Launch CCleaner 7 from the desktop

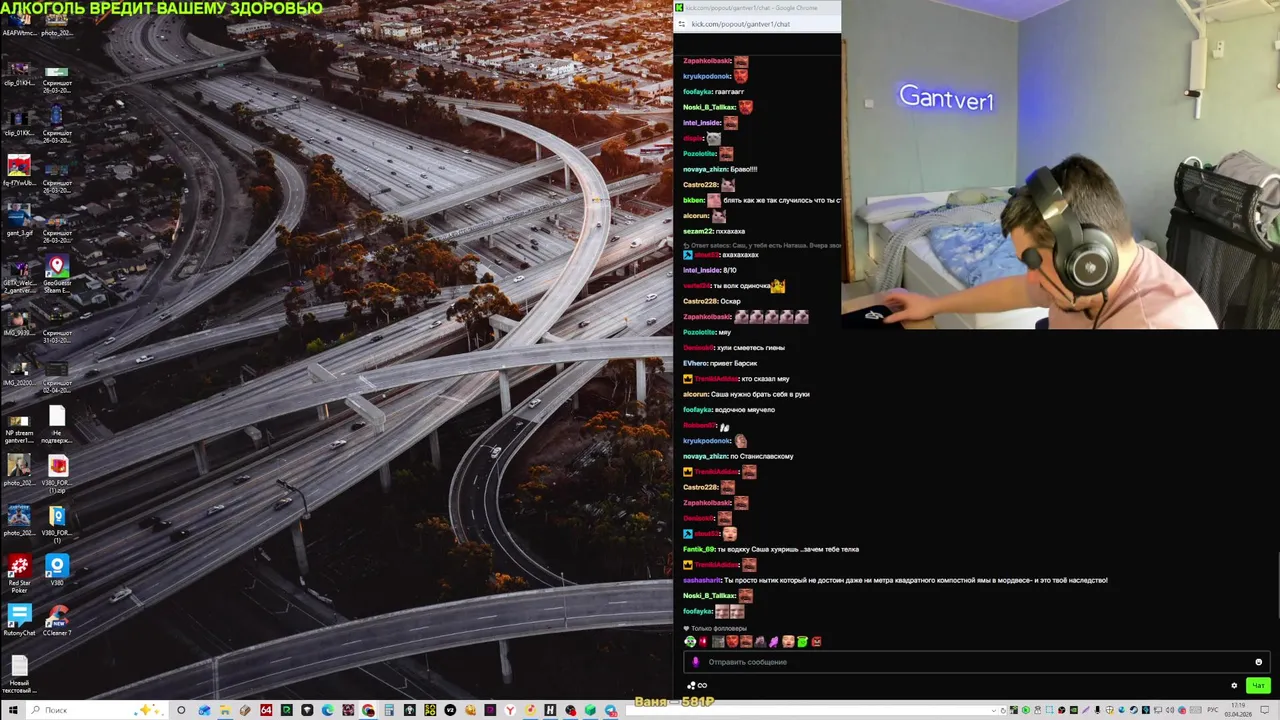pos(57,621)
